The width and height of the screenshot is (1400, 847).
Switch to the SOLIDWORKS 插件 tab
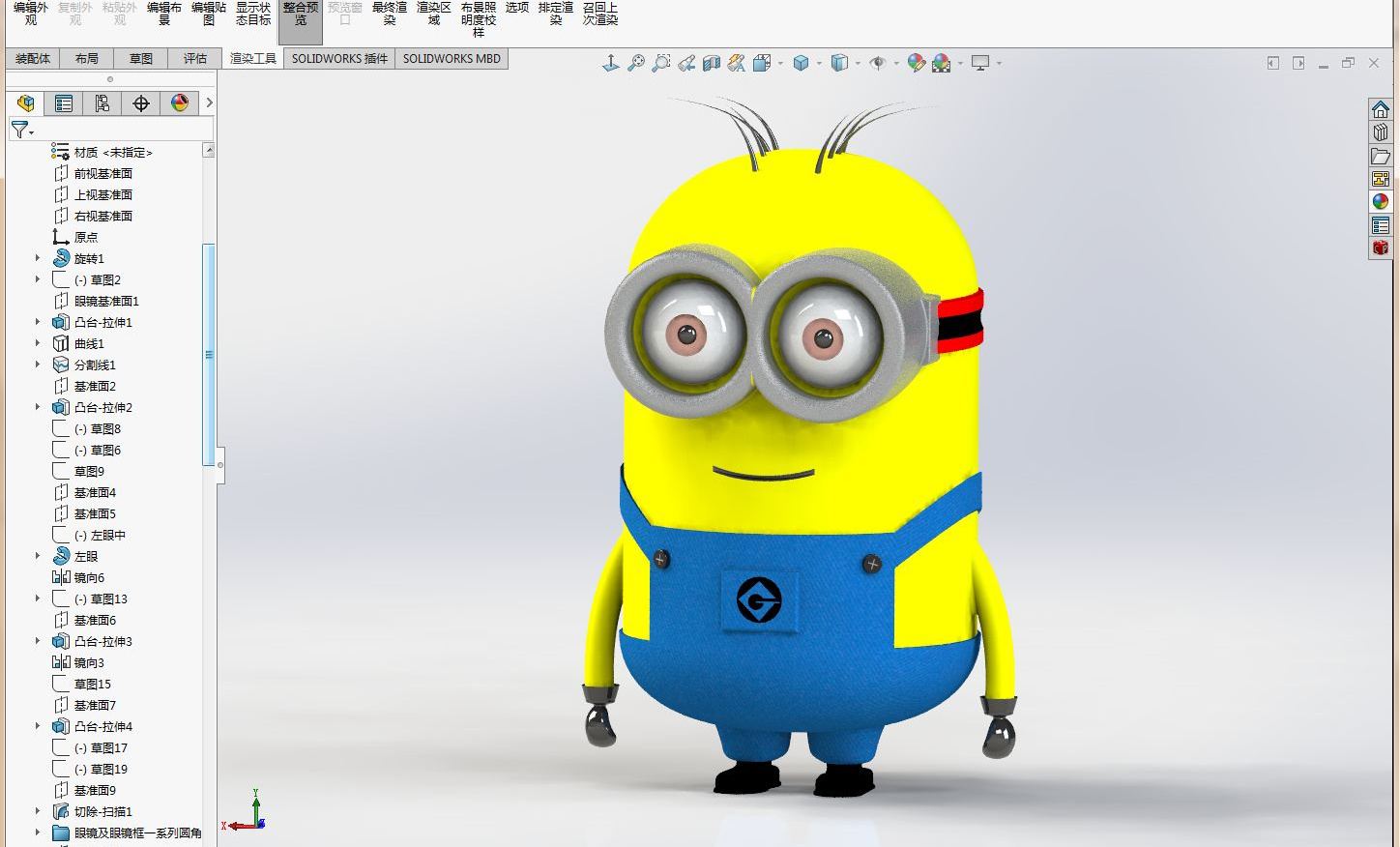339,58
